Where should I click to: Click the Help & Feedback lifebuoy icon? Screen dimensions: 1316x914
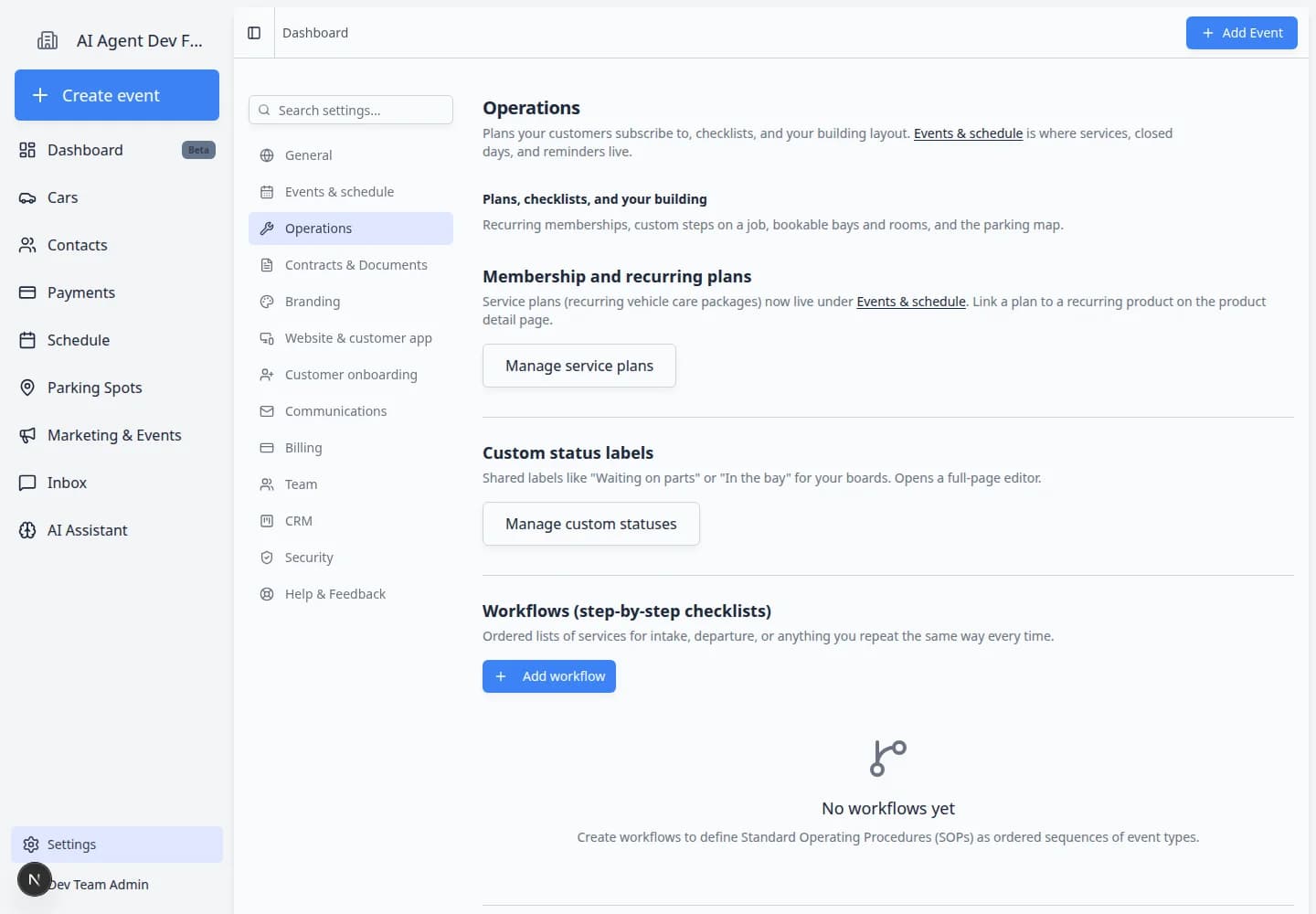tap(267, 594)
